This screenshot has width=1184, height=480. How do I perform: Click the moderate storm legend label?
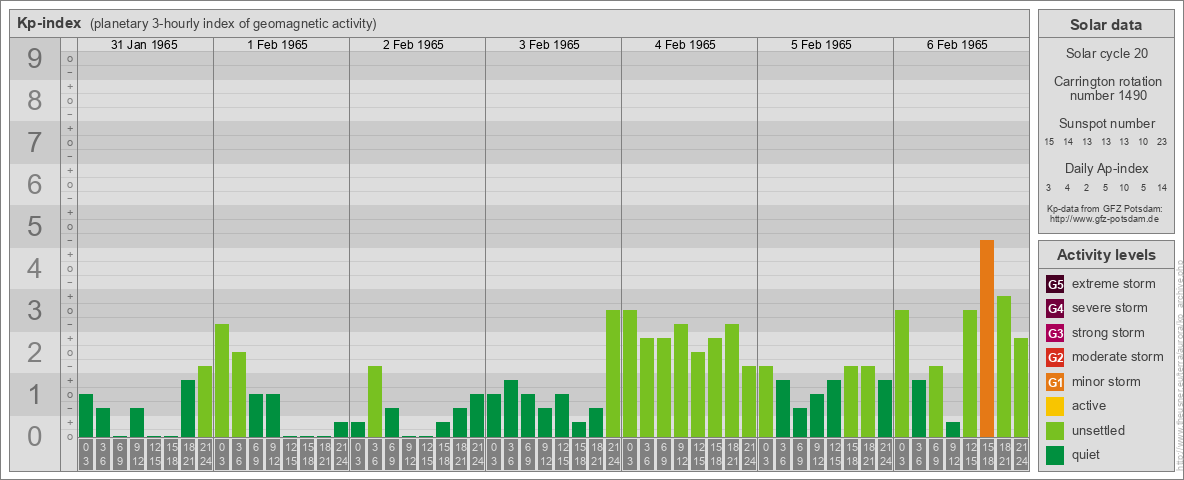(1118, 357)
